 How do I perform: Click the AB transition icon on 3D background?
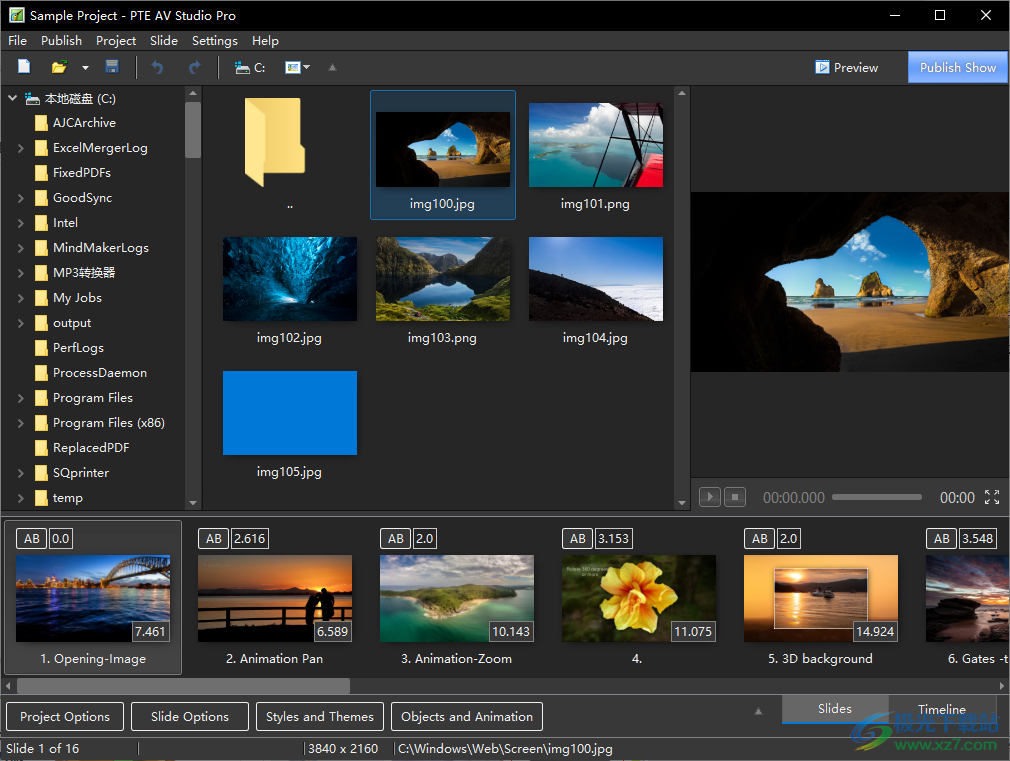click(x=759, y=539)
